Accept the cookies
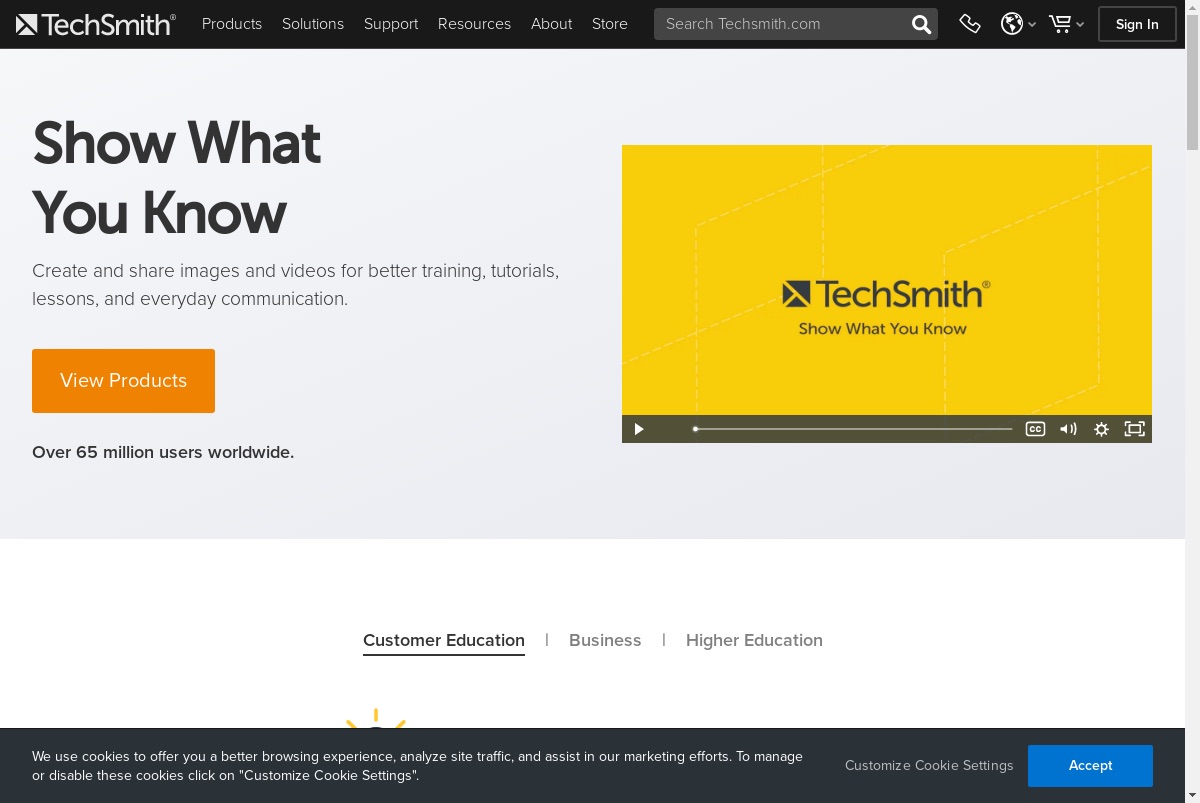Image resolution: width=1200 pixels, height=803 pixels. [1090, 766]
